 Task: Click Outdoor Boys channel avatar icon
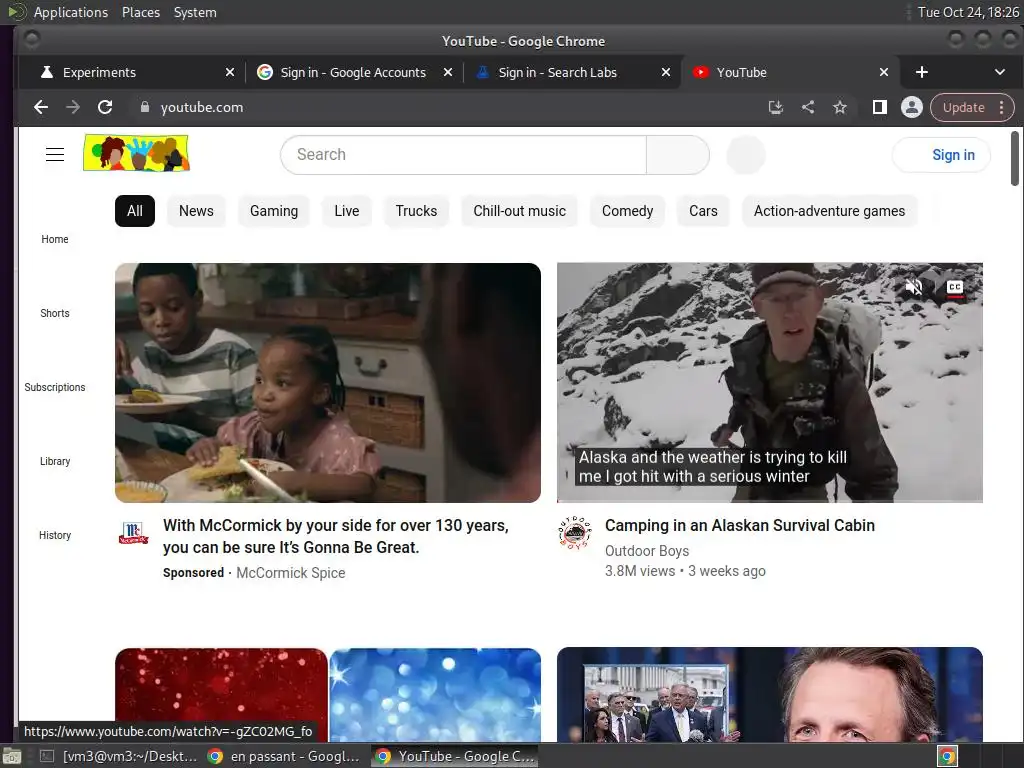pos(575,533)
